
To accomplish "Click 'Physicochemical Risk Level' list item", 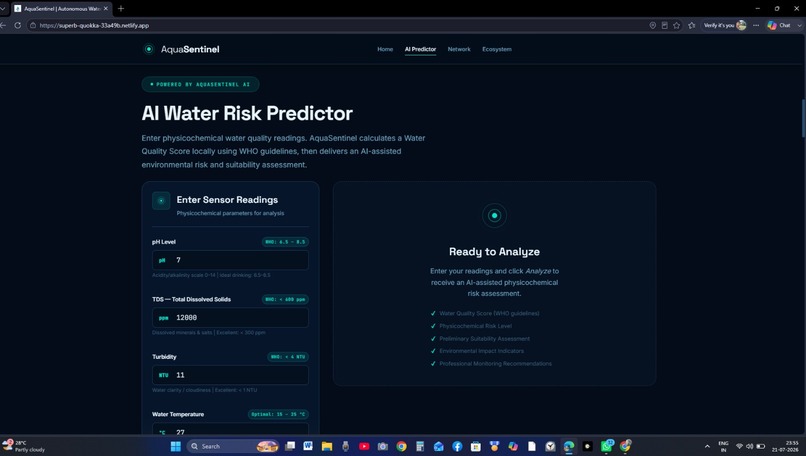I will coord(475,326).
